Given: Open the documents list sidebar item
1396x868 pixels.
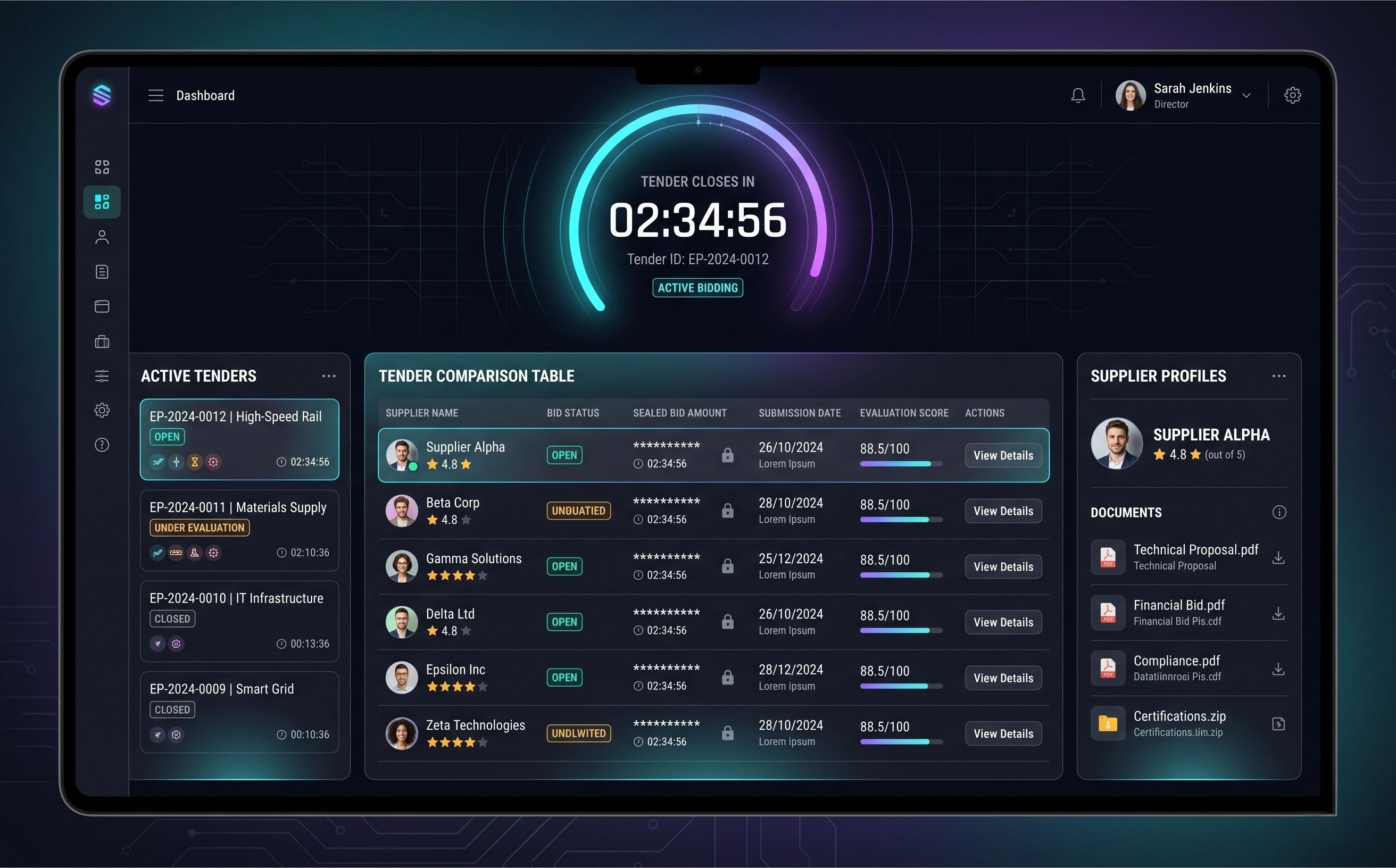Looking at the screenshot, I should [x=102, y=272].
